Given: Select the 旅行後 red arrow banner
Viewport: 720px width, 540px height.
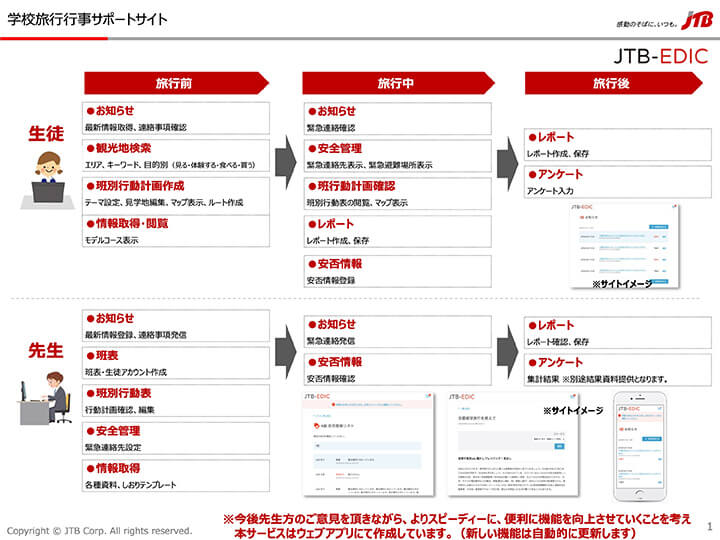Looking at the screenshot, I should tap(613, 83).
